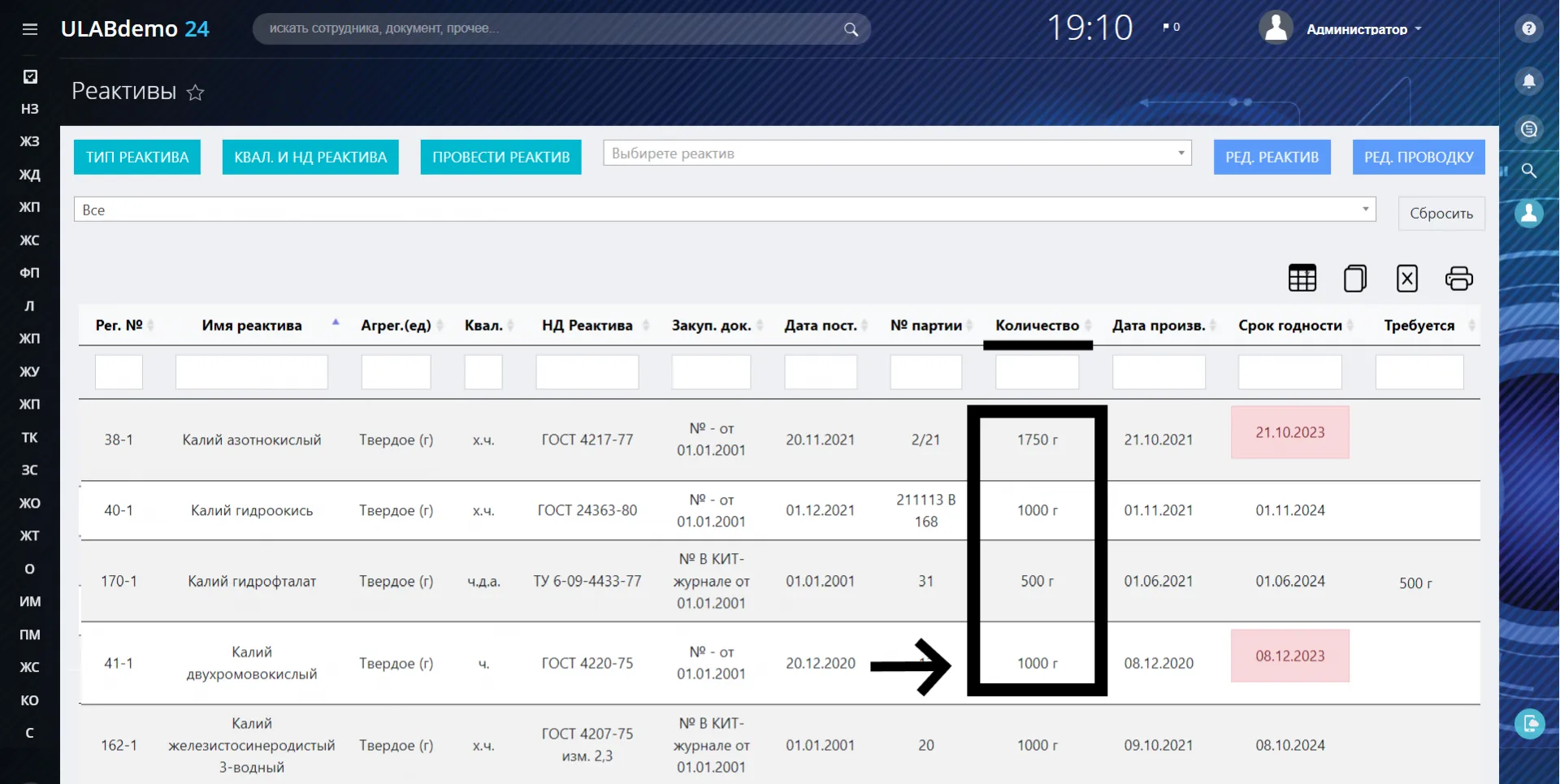Sort by Имя реактива column

pyautogui.click(x=252, y=325)
